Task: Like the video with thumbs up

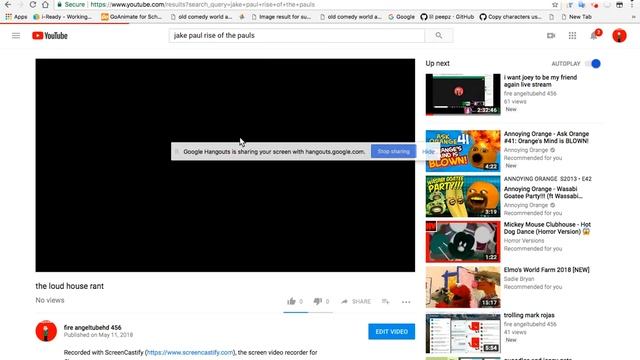Action: tap(291, 302)
